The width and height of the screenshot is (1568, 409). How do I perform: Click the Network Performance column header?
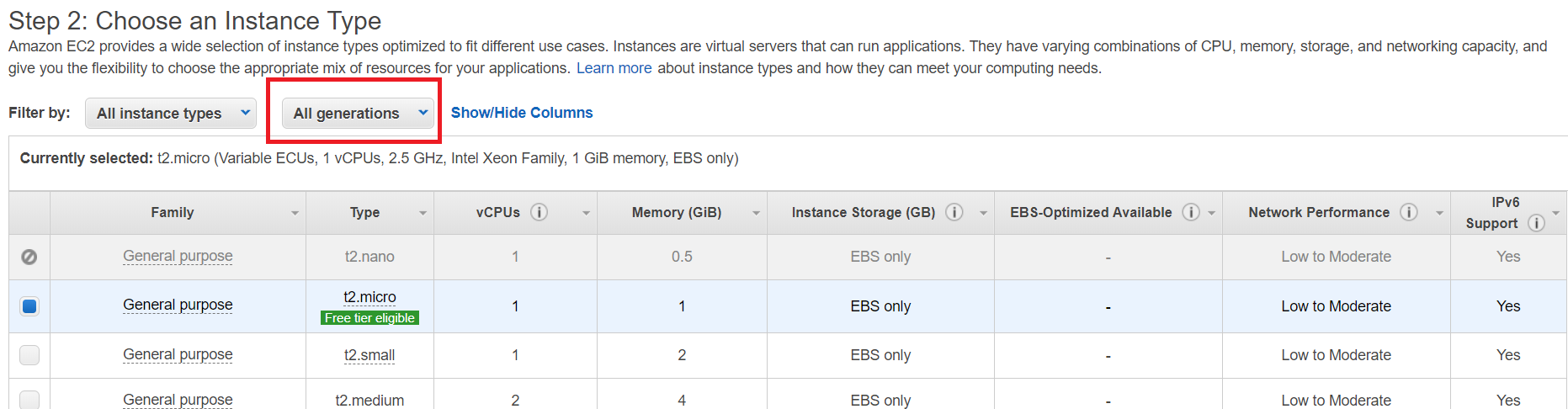(x=1319, y=213)
